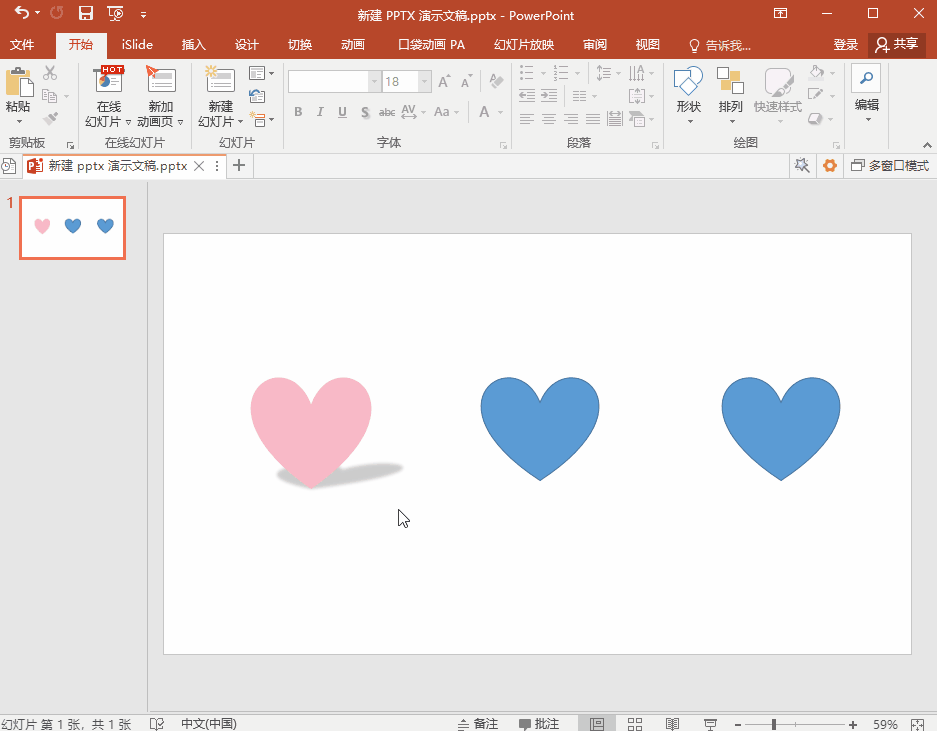Click the Quick Styles (快速样式) icon
The width and height of the screenshot is (937, 731).
tap(778, 82)
